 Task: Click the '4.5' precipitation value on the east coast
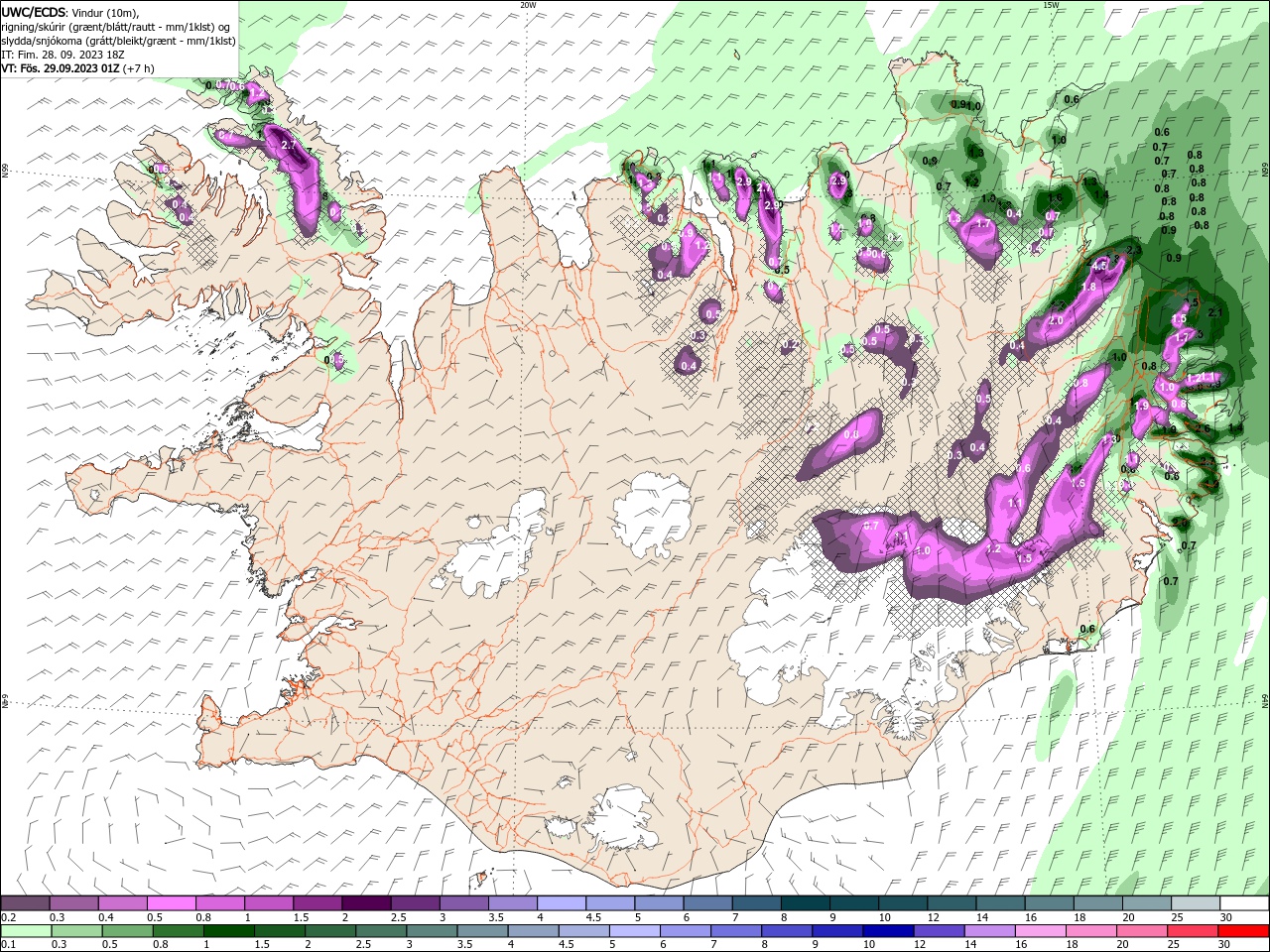tap(1099, 266)
